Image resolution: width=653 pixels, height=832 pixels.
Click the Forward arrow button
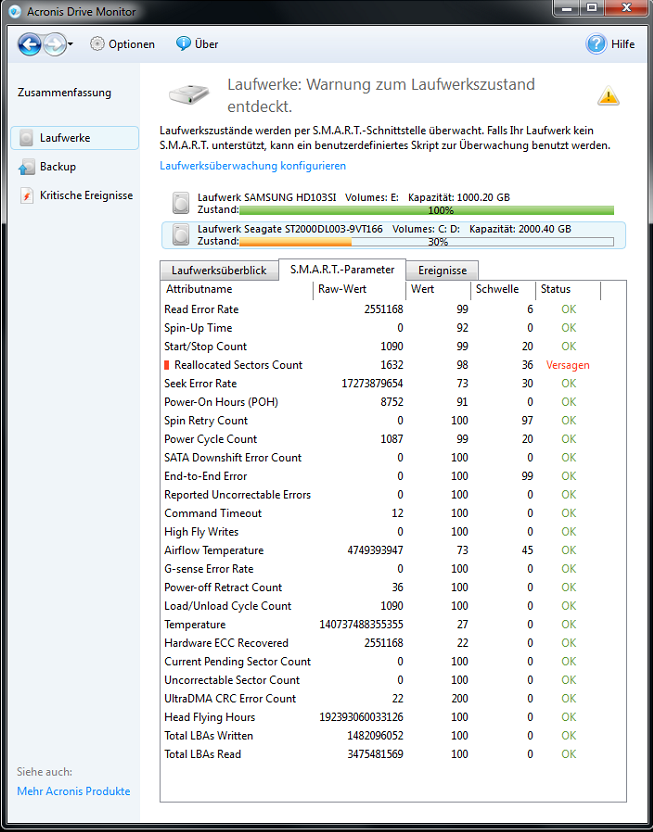[55, 44]
